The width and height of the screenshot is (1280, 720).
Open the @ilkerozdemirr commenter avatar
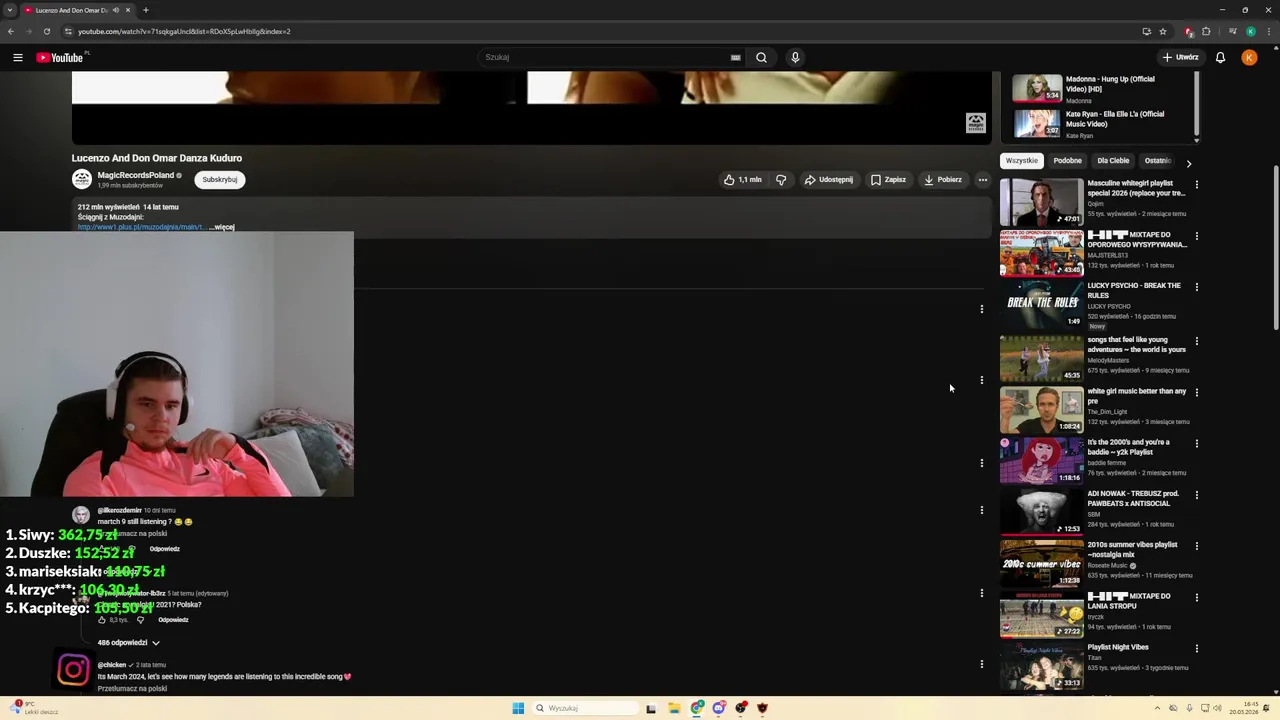(81, 515)
